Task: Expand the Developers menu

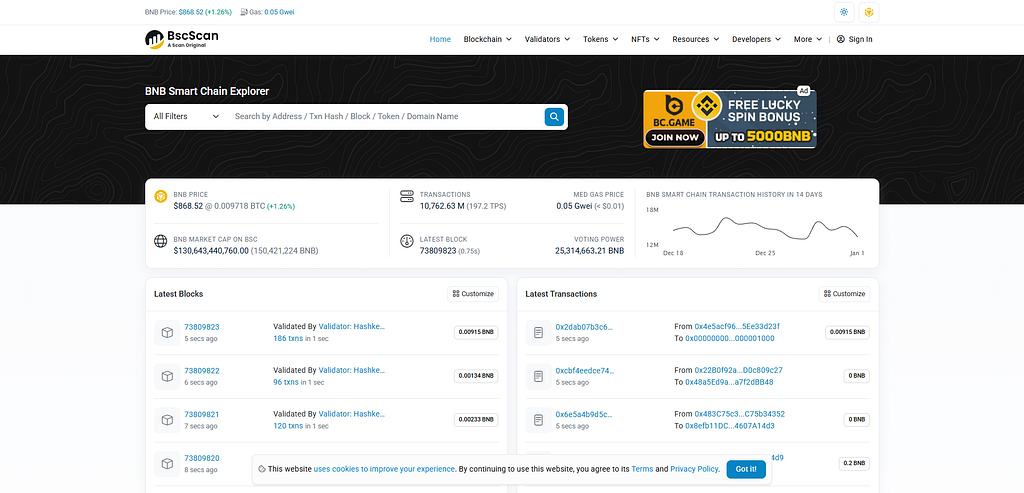Action: tap(756, 39)
